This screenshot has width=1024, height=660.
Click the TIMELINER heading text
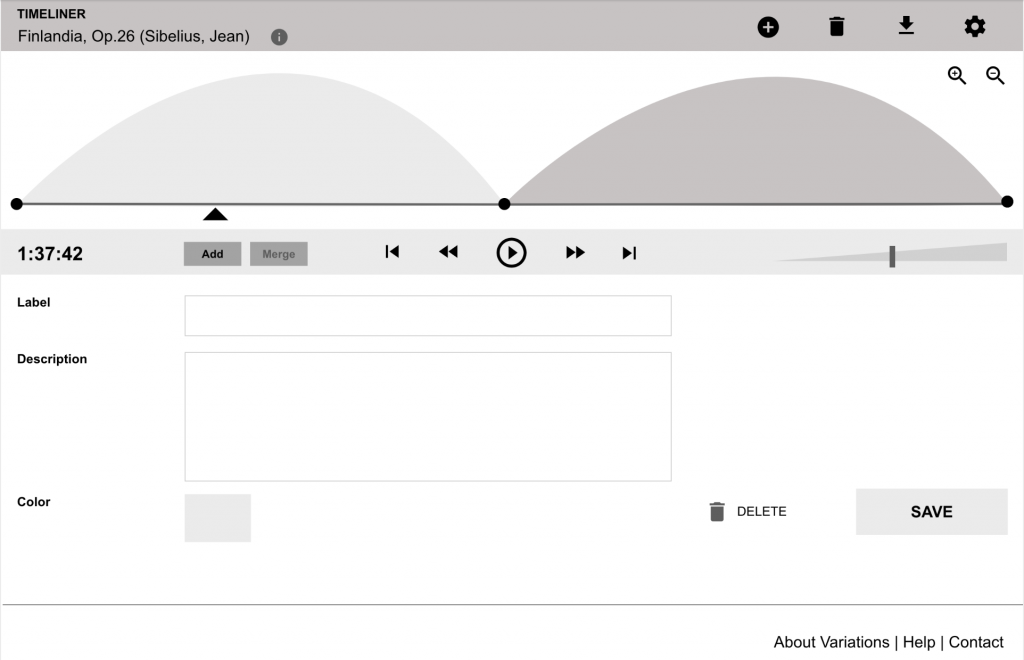[x=52, y=14]
